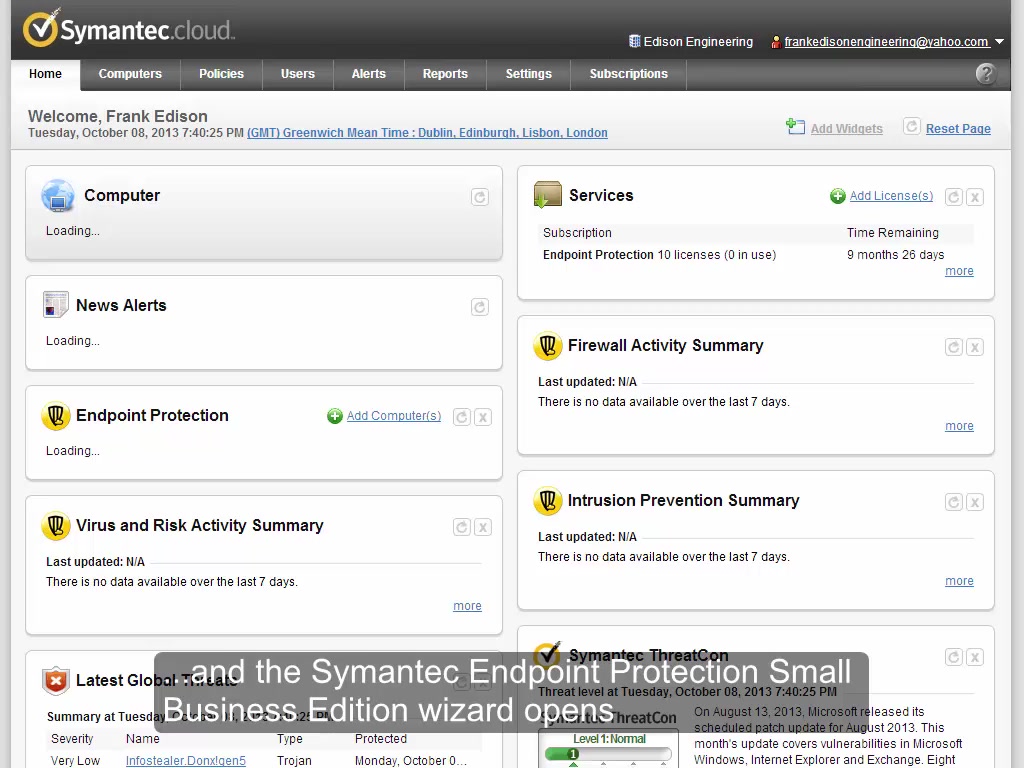Click Reset Page

coord(958,128)
